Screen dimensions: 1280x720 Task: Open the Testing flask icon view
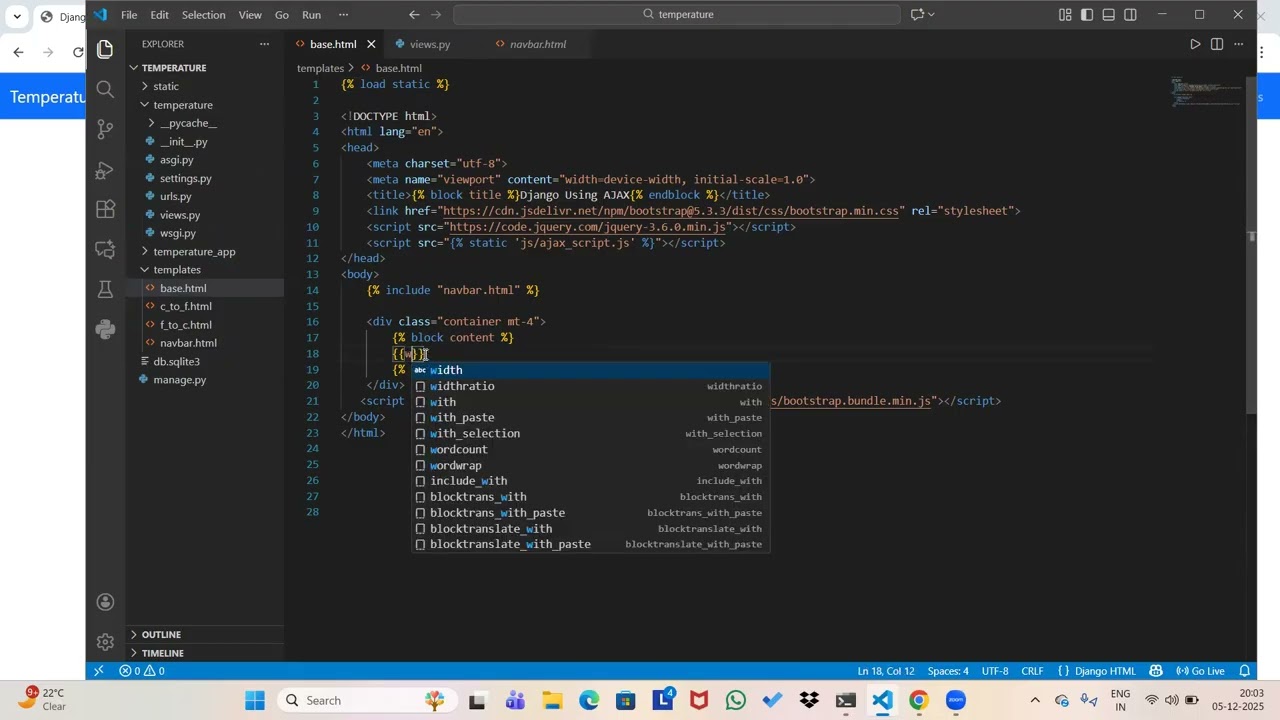(105, 289)
